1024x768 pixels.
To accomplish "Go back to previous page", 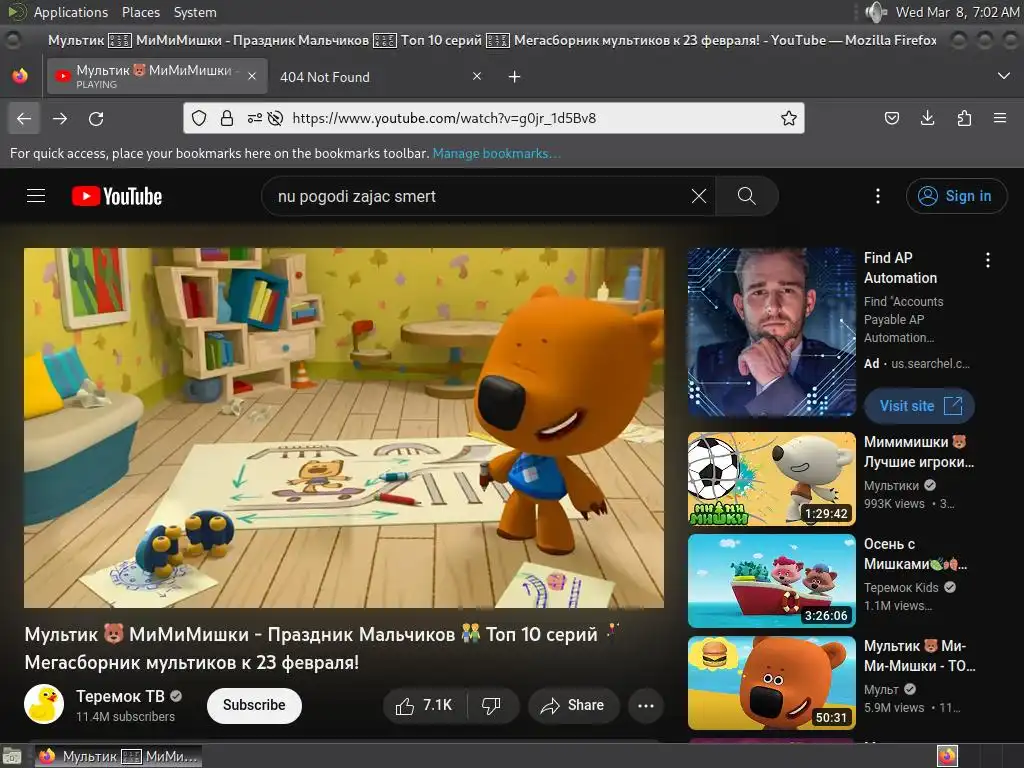I will [24, 118].
